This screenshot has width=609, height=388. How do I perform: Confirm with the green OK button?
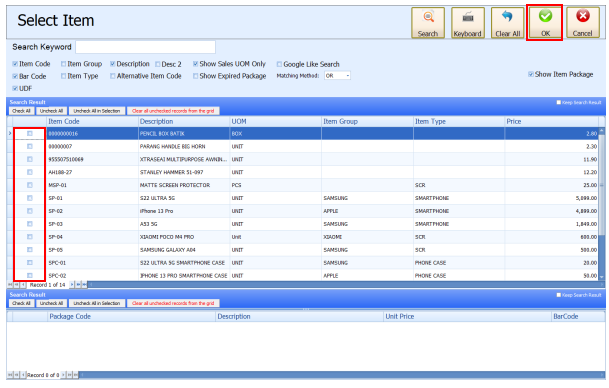coord(545,23)
